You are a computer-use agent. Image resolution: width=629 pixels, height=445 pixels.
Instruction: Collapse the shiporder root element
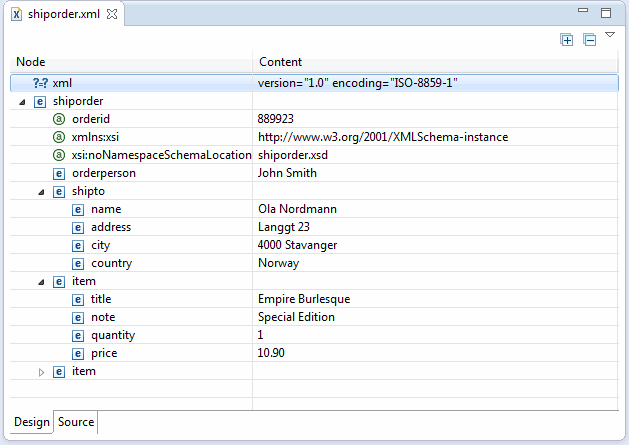pos(22,101)
